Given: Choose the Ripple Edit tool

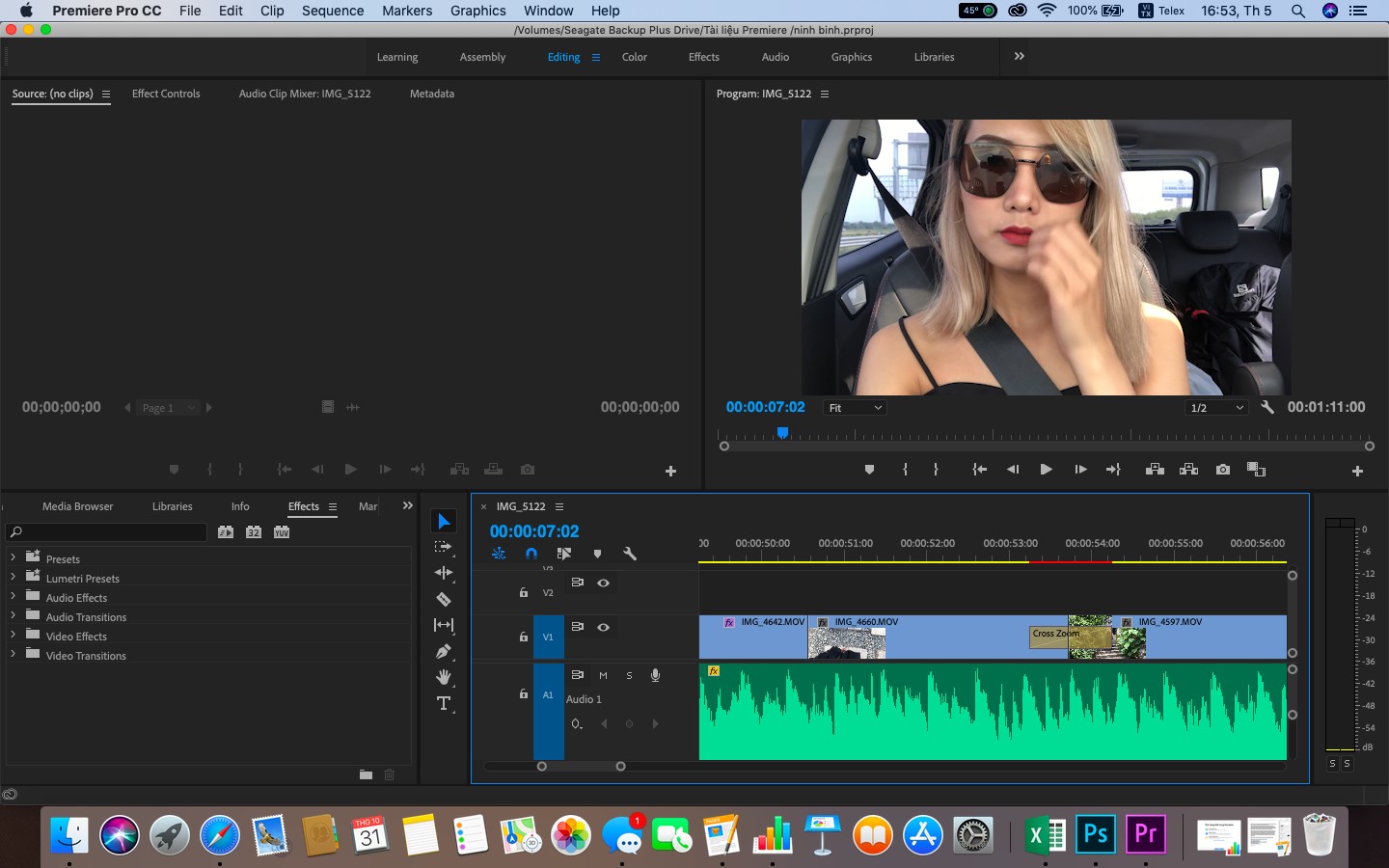Looking at the screenshot, I should pos(444,573).
